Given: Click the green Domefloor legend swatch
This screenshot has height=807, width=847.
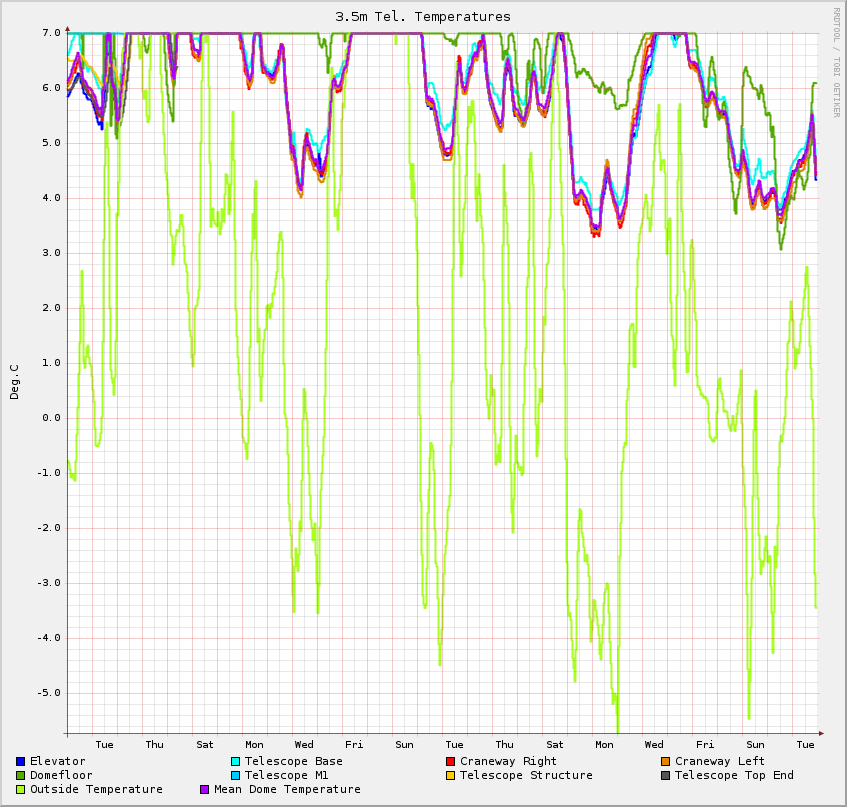Looking at the screenshot, I should (x=21, y=776).
